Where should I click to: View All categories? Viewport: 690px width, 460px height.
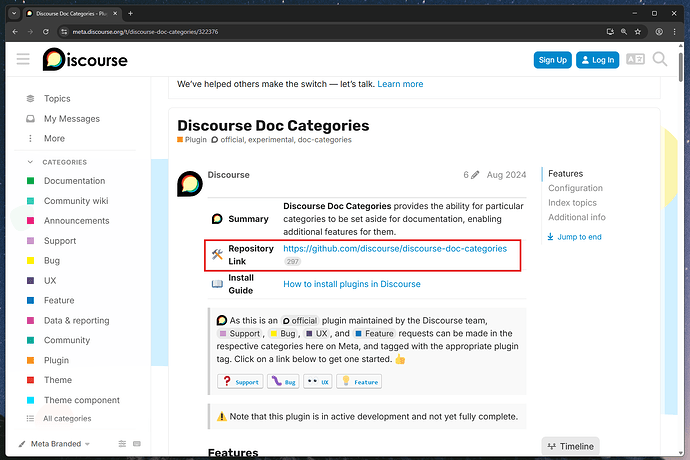click(67, 419)
